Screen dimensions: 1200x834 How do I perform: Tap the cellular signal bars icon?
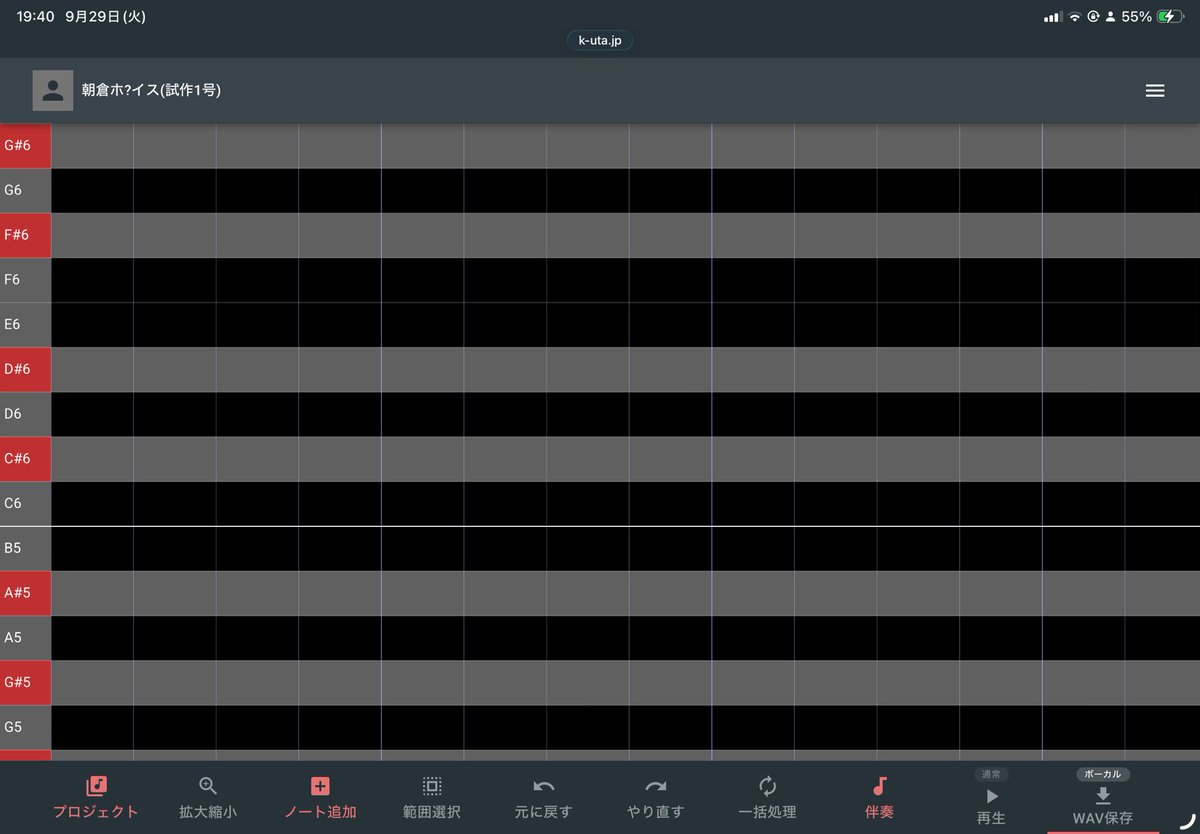click(x=1052, y=17)
